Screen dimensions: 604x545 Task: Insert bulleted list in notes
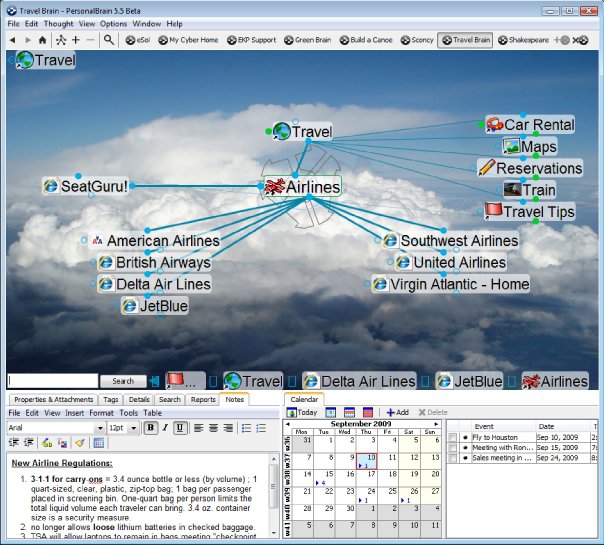click(x=247, y=428)
